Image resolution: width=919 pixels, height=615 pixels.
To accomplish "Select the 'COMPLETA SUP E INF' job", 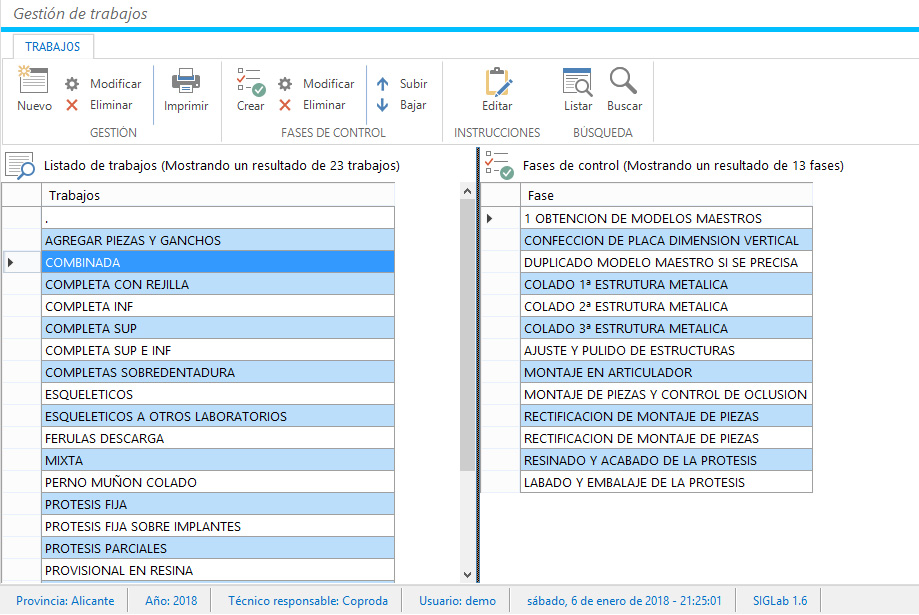I will click(x=218, y=351).
